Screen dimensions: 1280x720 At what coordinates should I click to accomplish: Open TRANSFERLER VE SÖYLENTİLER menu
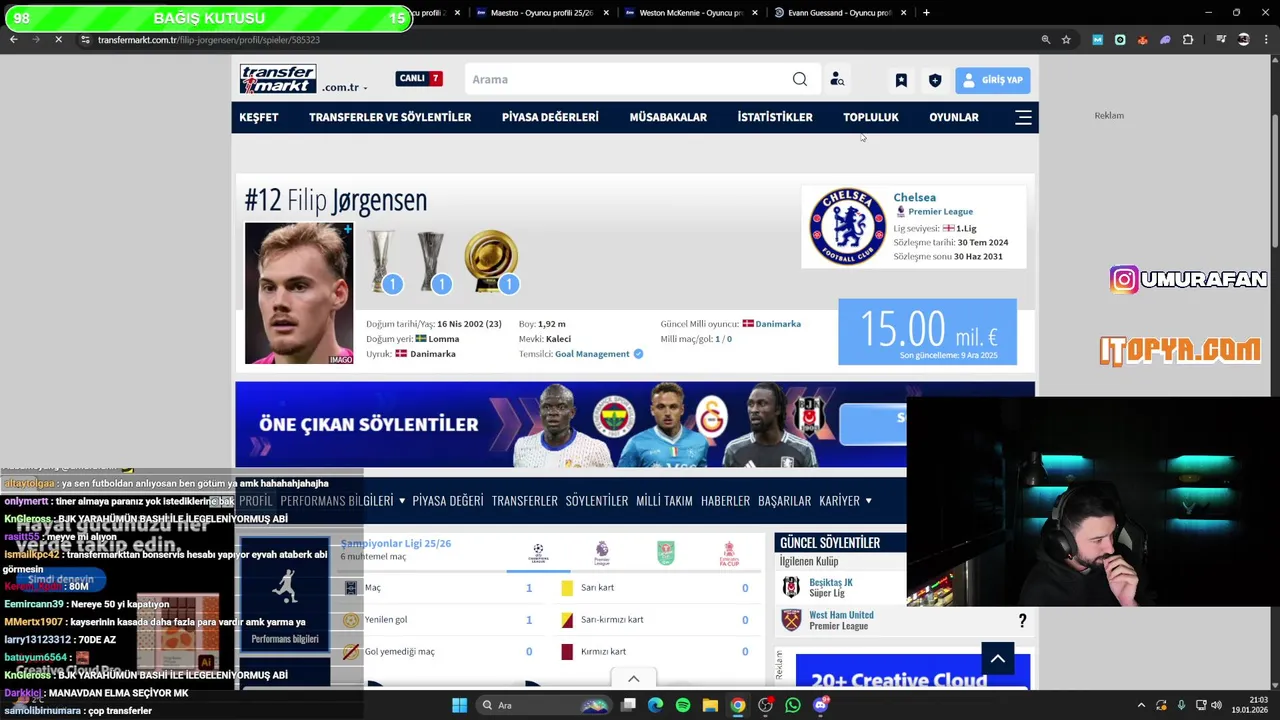(x=390, y=117)
